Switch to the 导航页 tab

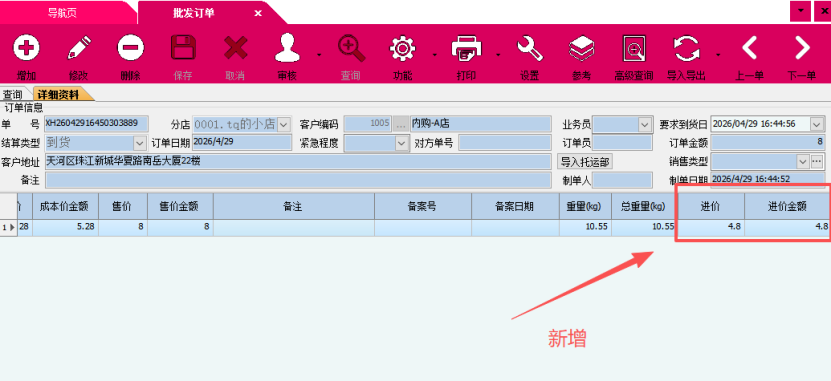63,13
